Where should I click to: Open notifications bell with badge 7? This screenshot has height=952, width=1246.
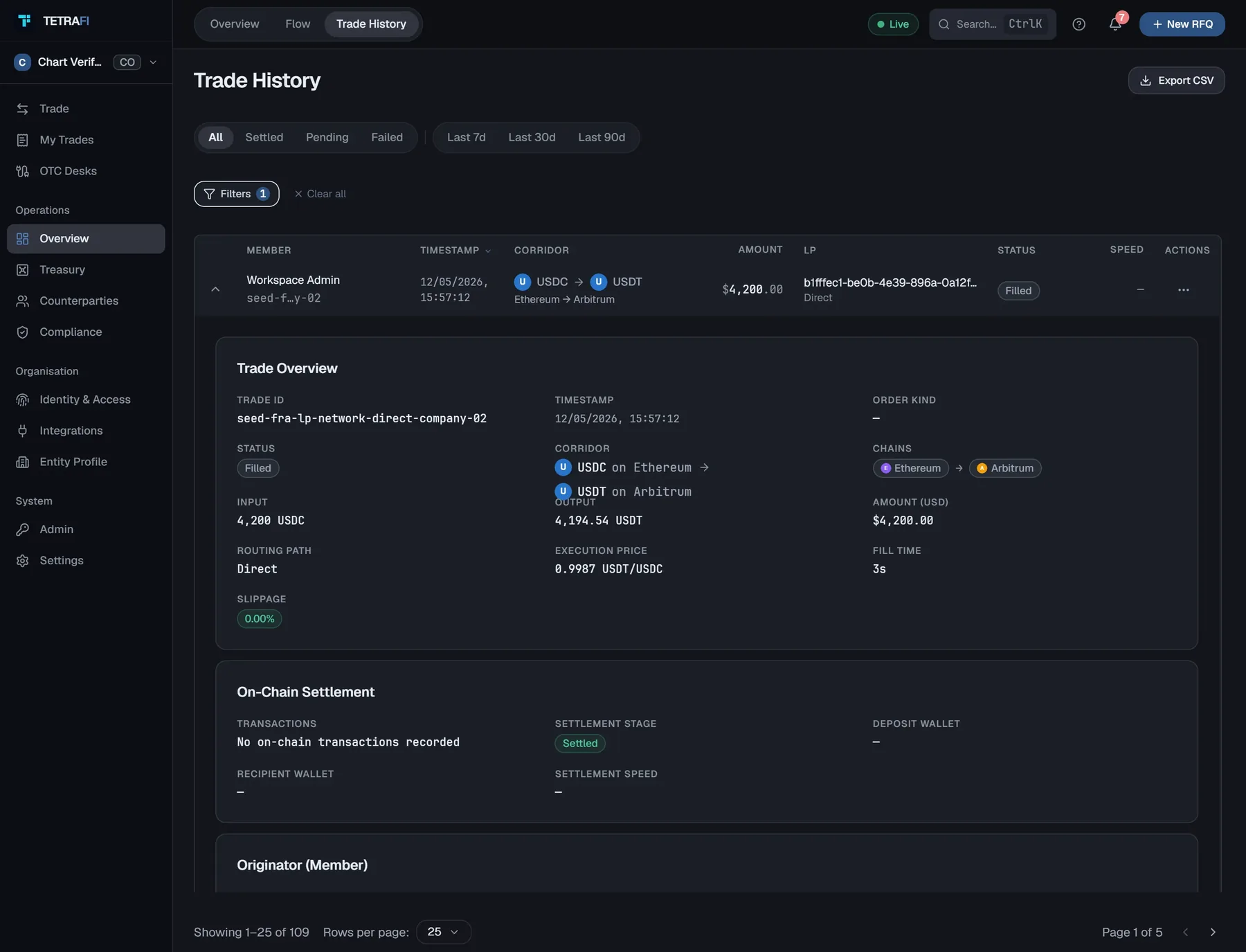[1115, 24]
